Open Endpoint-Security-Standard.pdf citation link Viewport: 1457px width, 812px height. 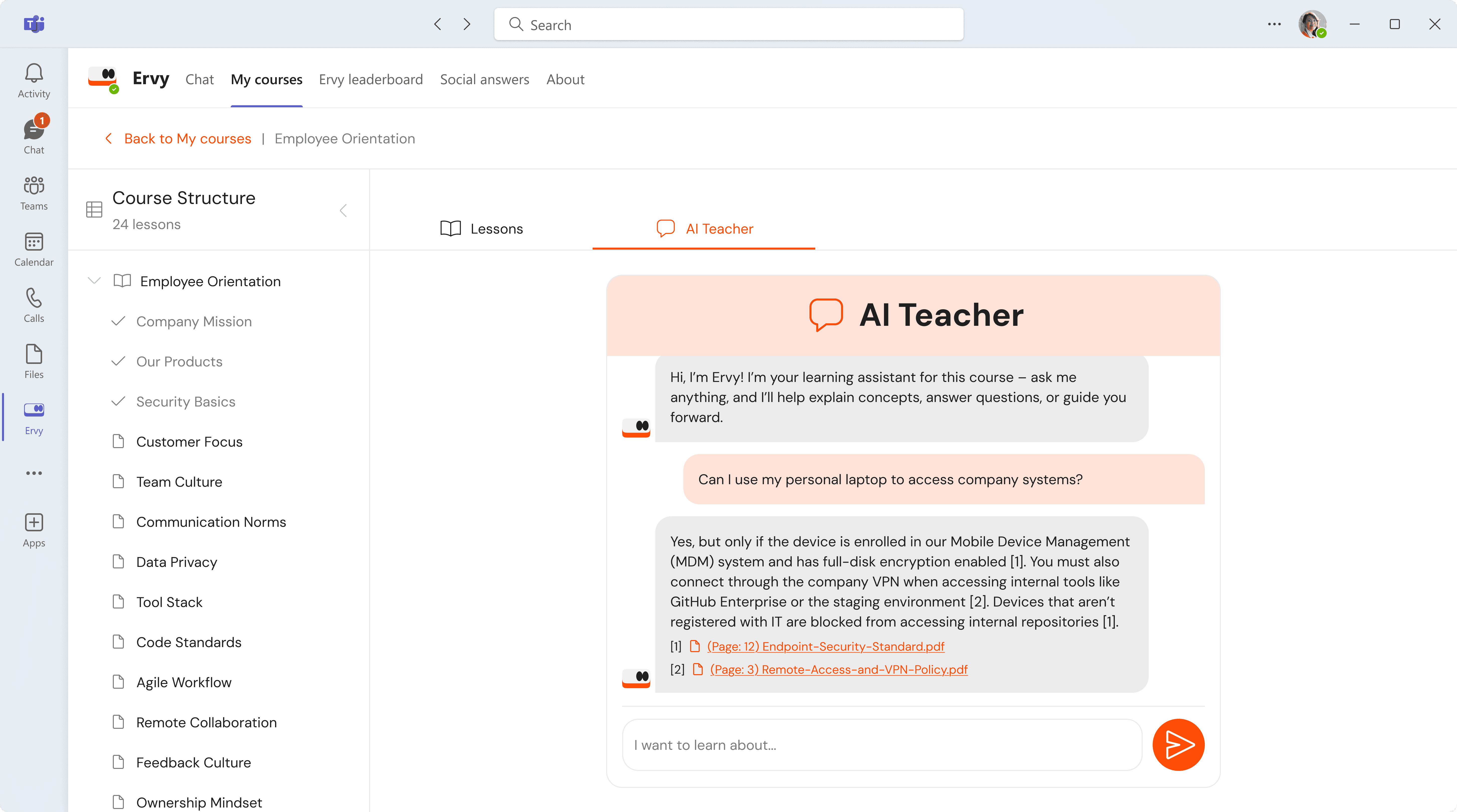pos(825,646)
